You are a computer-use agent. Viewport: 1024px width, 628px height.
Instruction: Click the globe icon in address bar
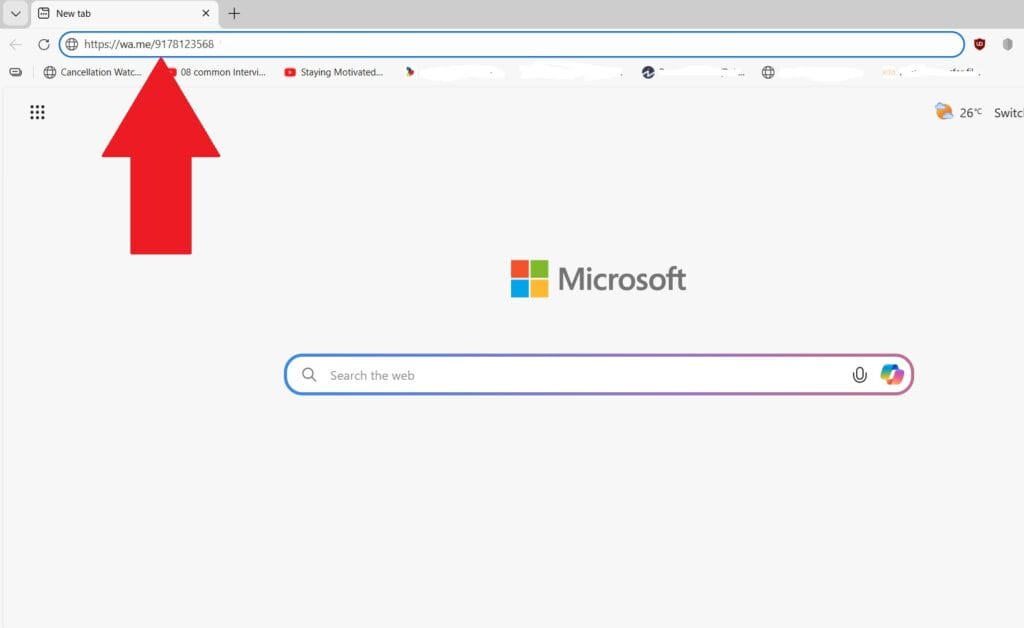point(72,44)
